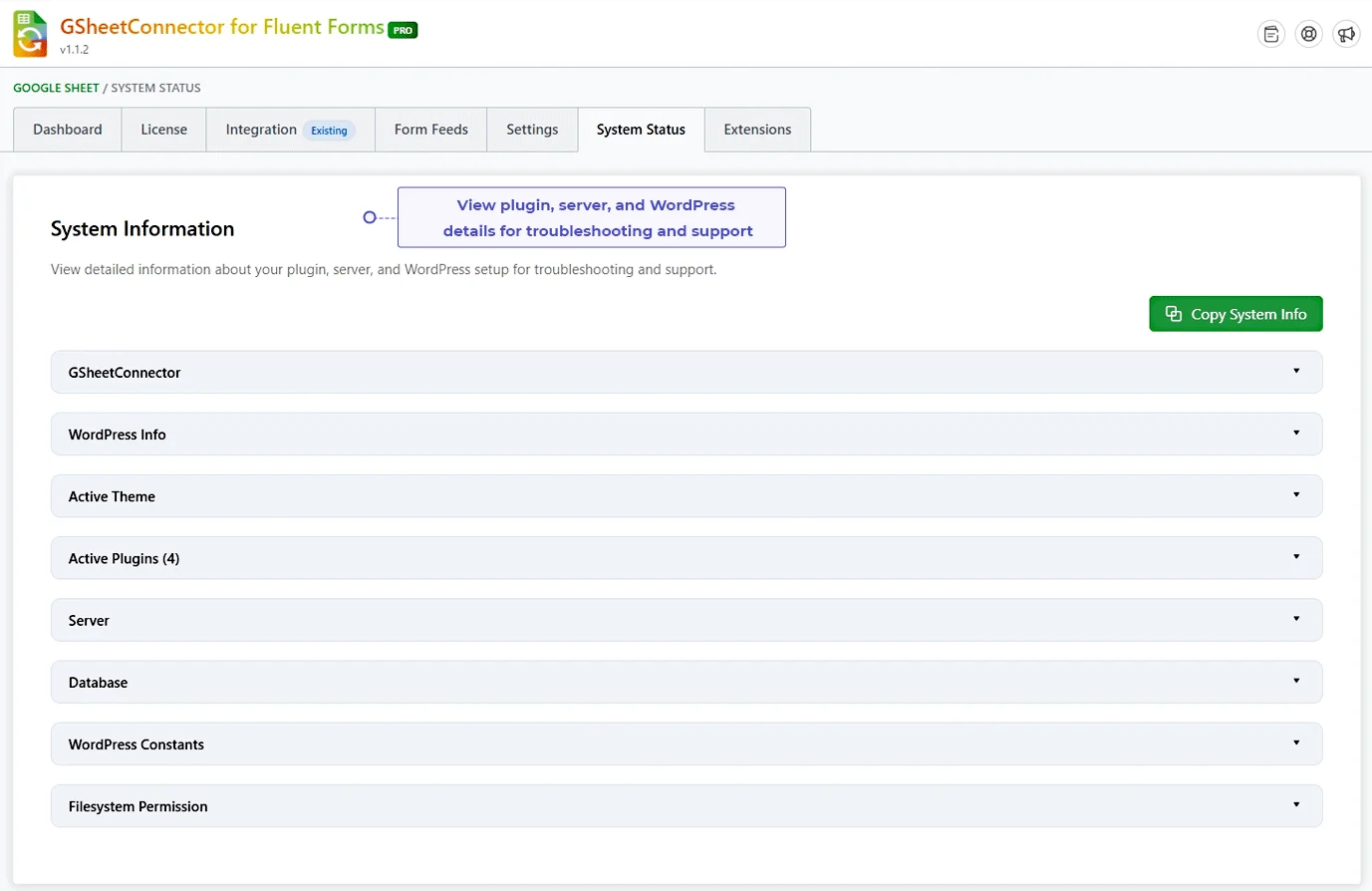Expand the Active Plugins (4) section
The width and height of the screenshot is (1372, 891).
pos(686,558)
